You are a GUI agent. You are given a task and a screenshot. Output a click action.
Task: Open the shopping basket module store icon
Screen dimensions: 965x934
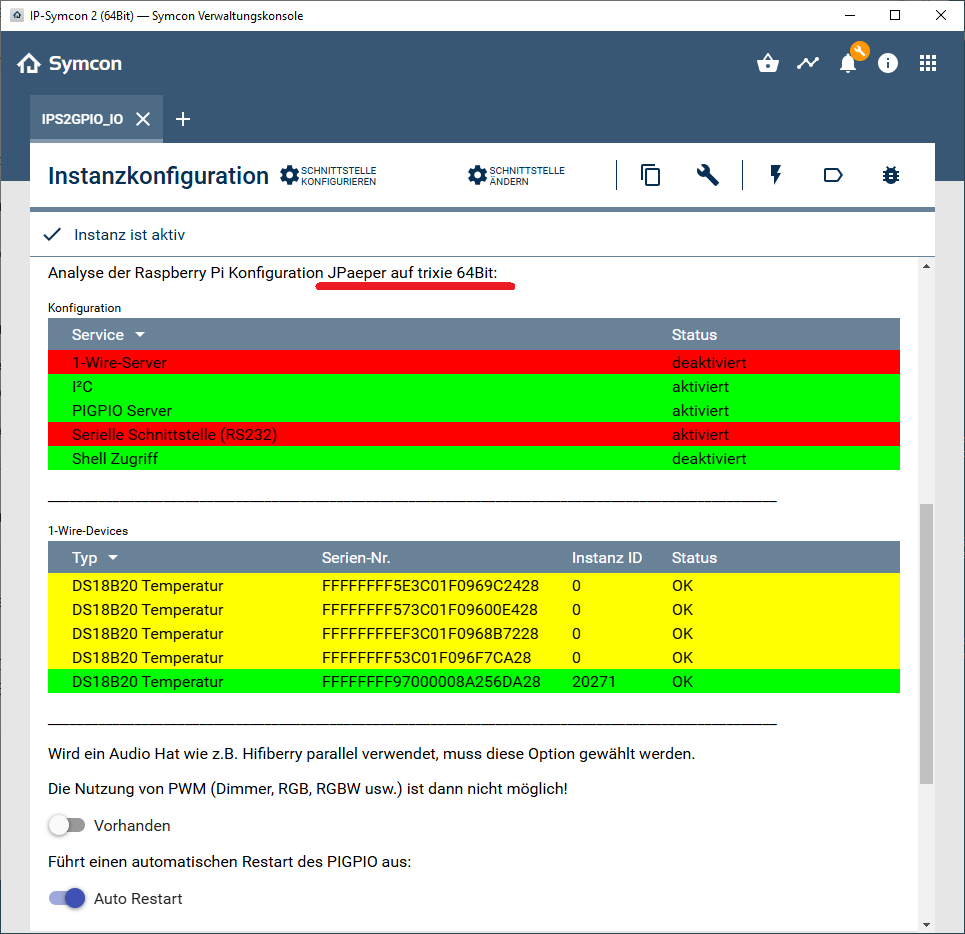tap(768, 63)
